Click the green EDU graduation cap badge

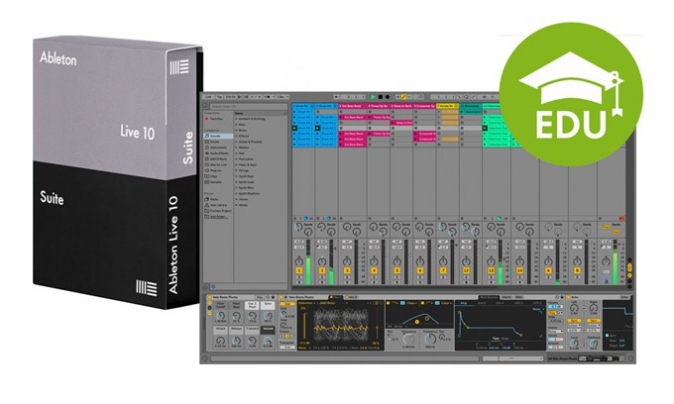[571, 95]
